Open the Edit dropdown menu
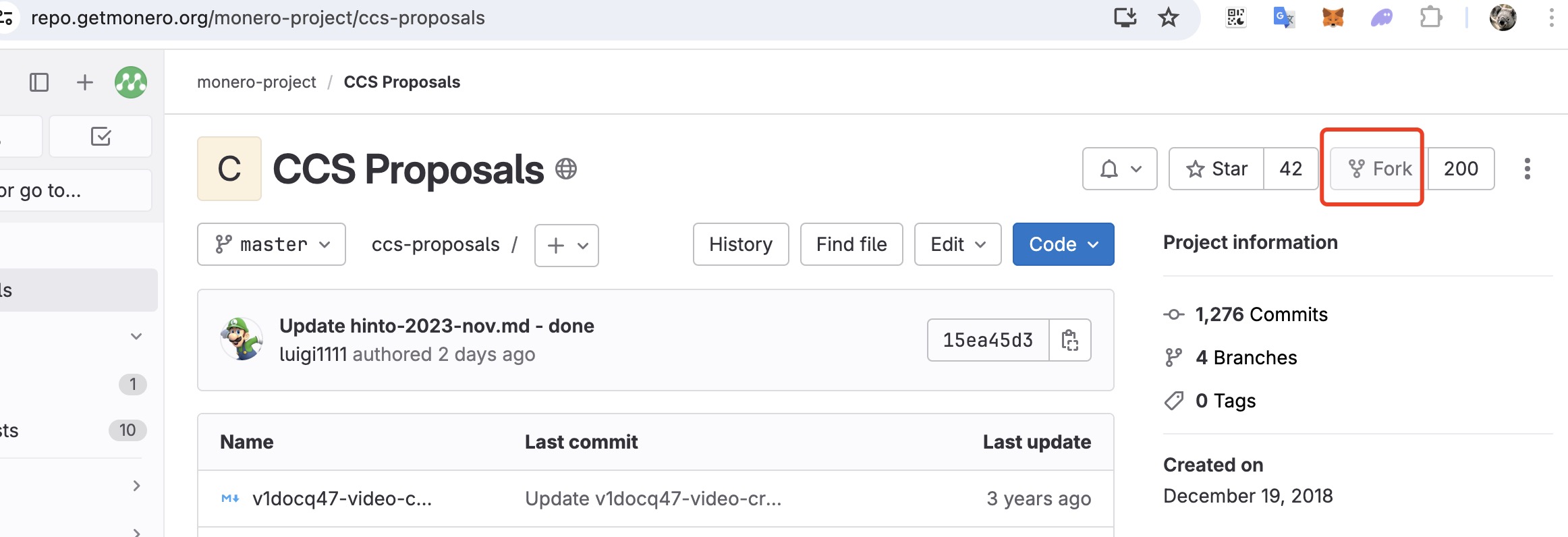 [x=957, y=244]
